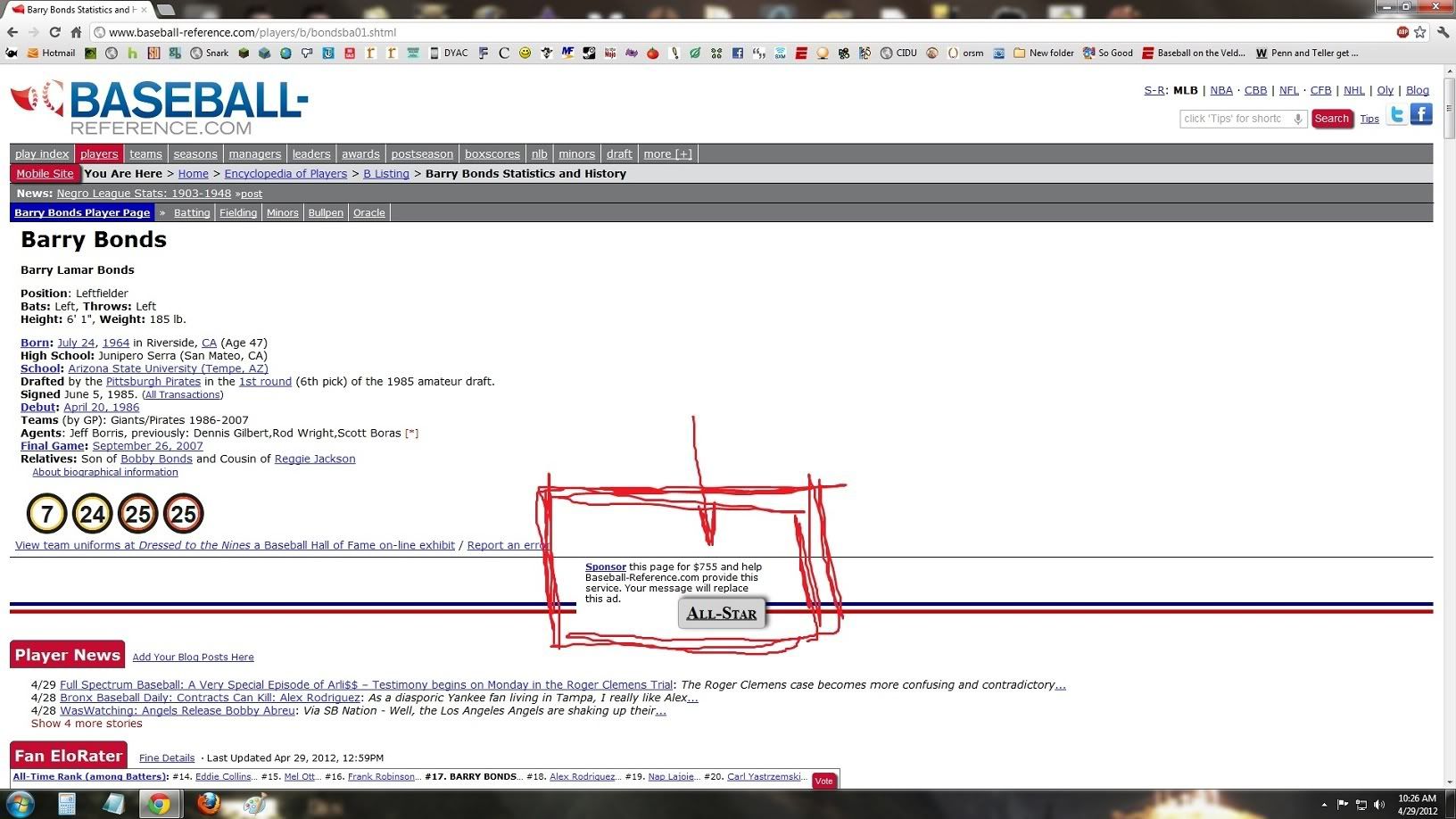The height and width of the screenshot is (819, 1456).
Task: Open the Penn and Teller Wikipedia bookmark
Action: pos(1307,54)
